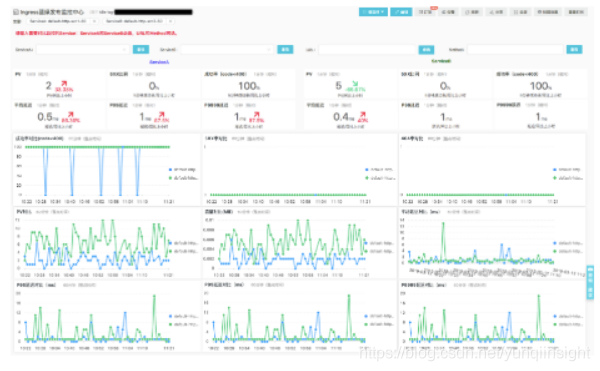This screenshot has height=371, width=600.
Task: Toggle green series legend in the traffic (MB) chart
Action: click(x=379, y=251)
